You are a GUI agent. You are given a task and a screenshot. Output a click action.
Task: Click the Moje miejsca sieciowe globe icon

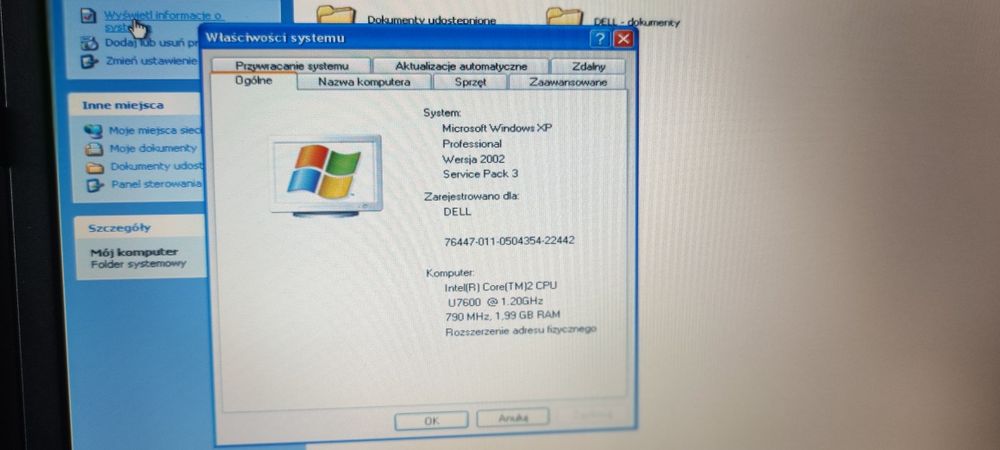click(x=93, y=131)
